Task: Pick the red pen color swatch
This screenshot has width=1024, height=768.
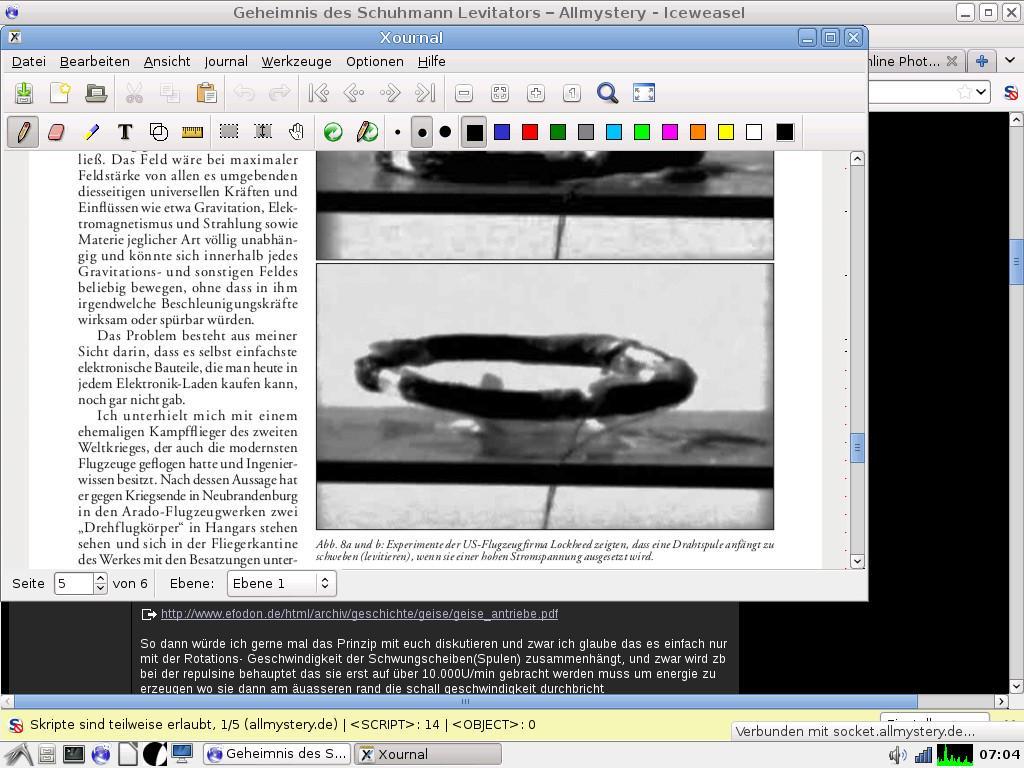Action: click(x=530, y=132)
